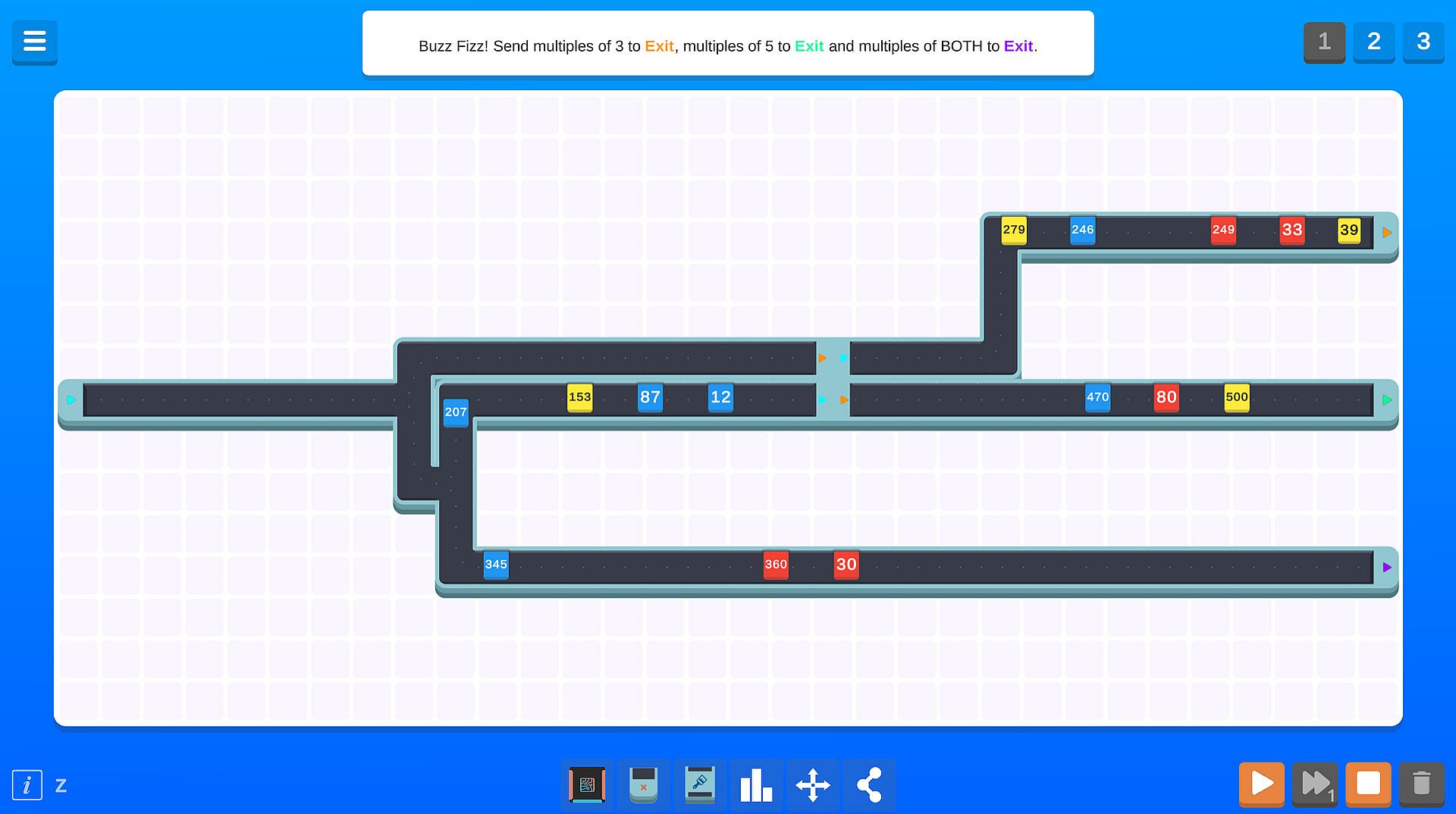This screenshot has width=1456, height=814.
Task: Start the simulation with play button
Action: [1262, 784]
